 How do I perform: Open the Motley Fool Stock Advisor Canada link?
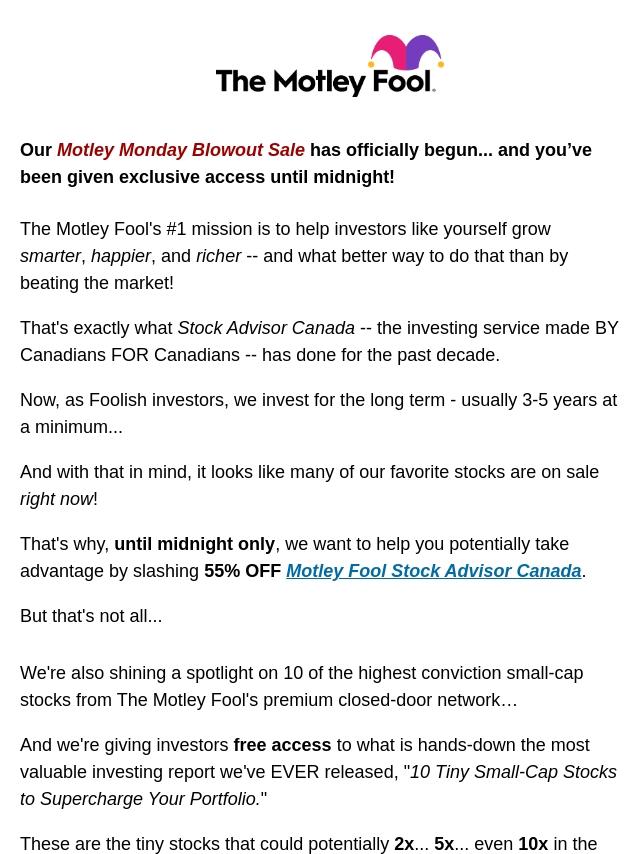(433, 571)
